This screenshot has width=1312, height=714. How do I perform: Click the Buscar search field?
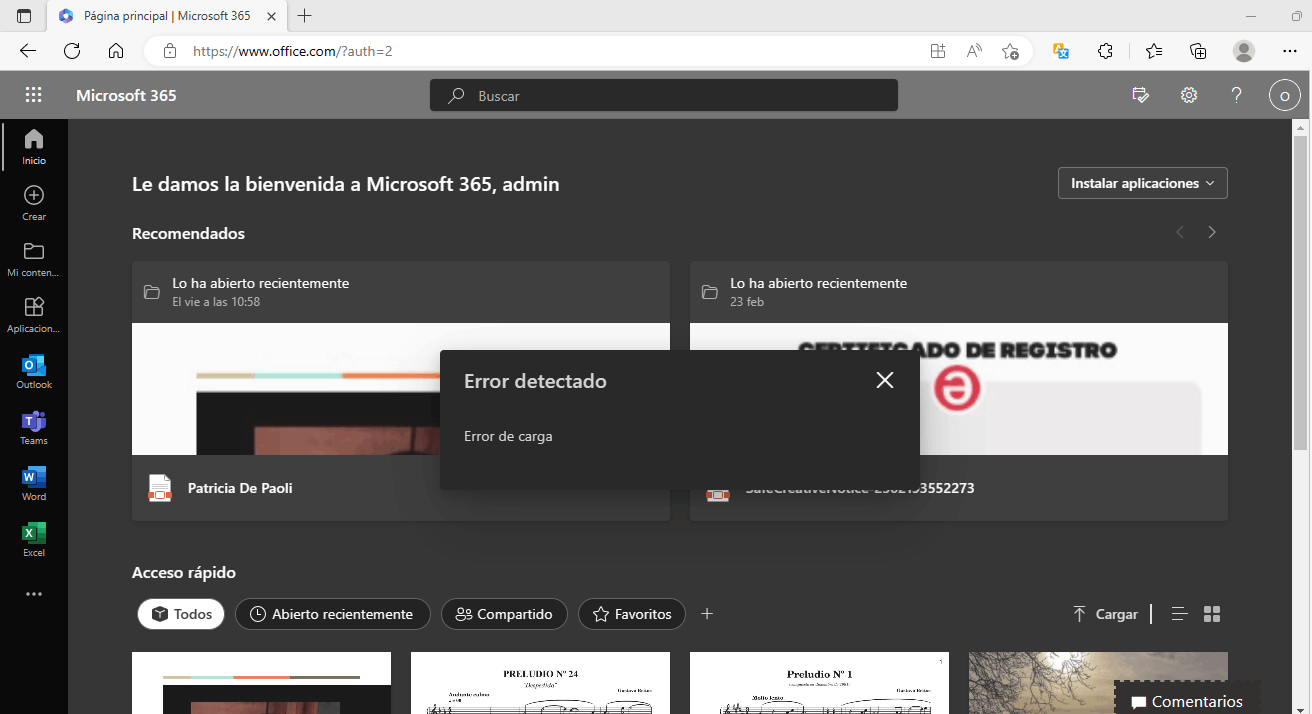[664, 96]
